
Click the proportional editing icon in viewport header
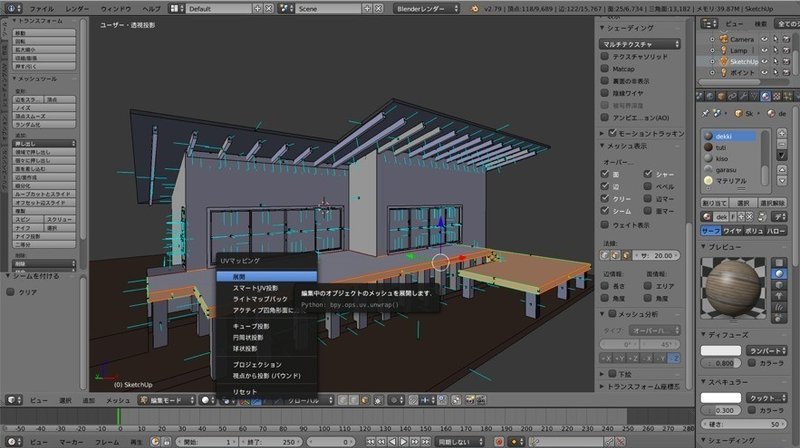395,400
